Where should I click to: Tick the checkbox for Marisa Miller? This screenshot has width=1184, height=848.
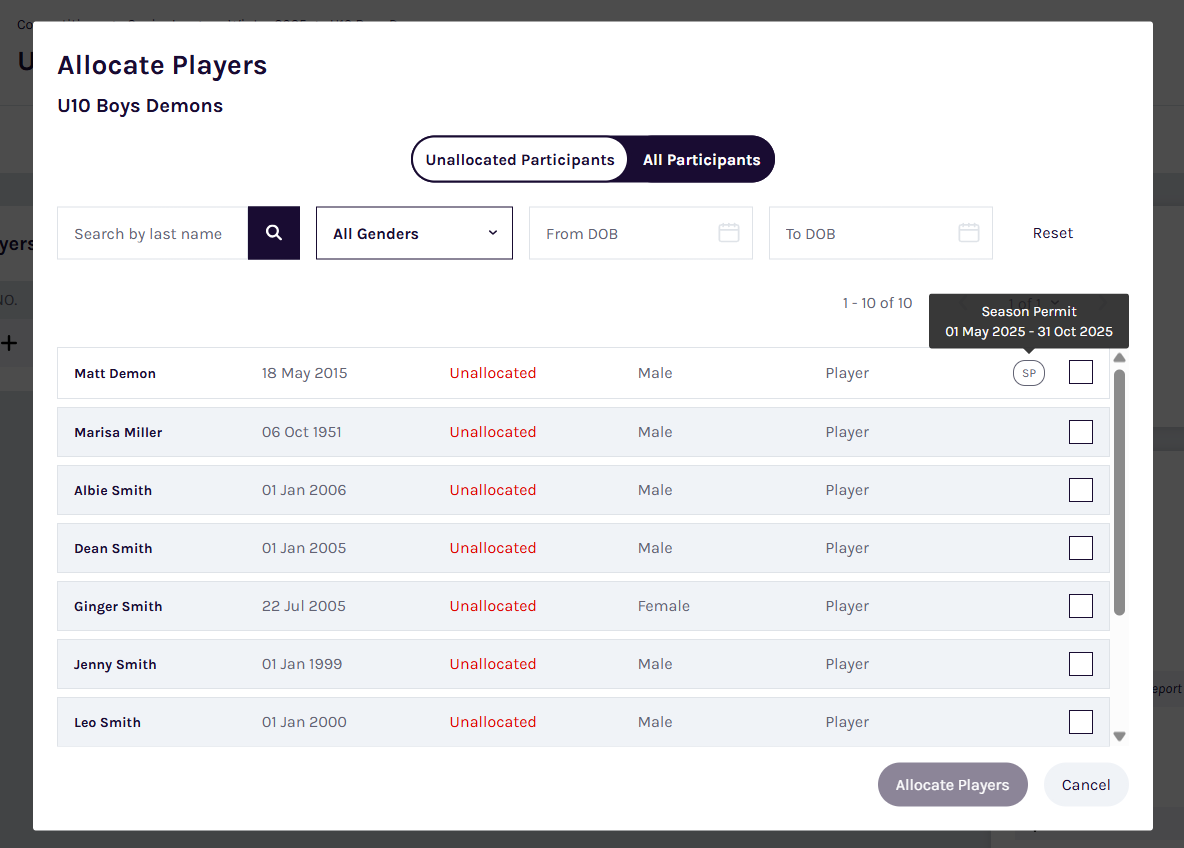tap(1081, 432)
